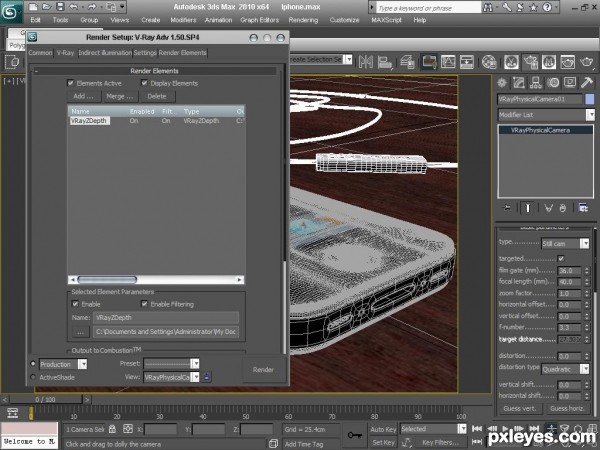This screenshot has height=450, width=600.
Task: Select the Align tool icon
Action: 385,62
